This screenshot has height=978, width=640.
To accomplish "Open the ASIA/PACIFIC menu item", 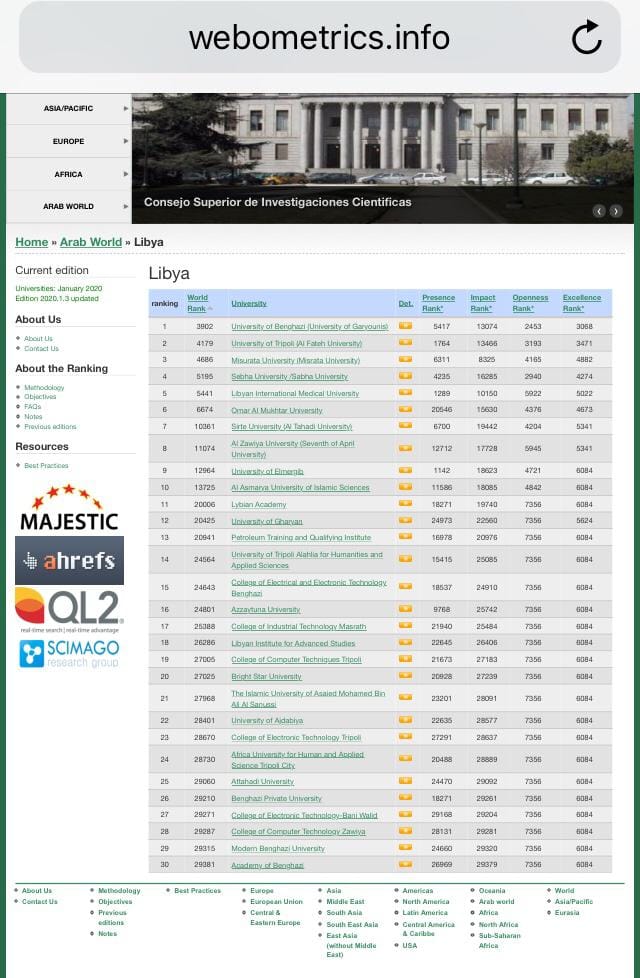I will coord(69,109).
